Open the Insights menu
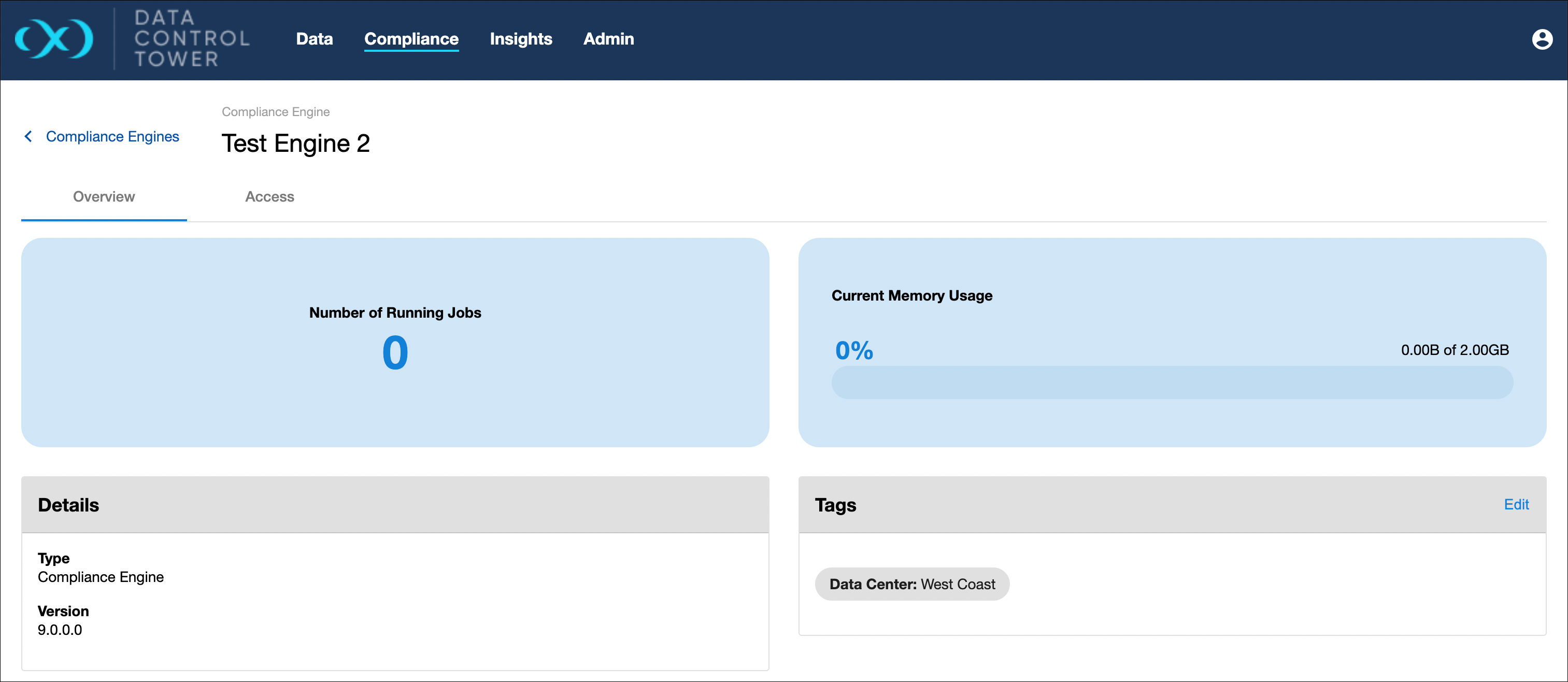The image size is (1568, 682). [521, 39]
